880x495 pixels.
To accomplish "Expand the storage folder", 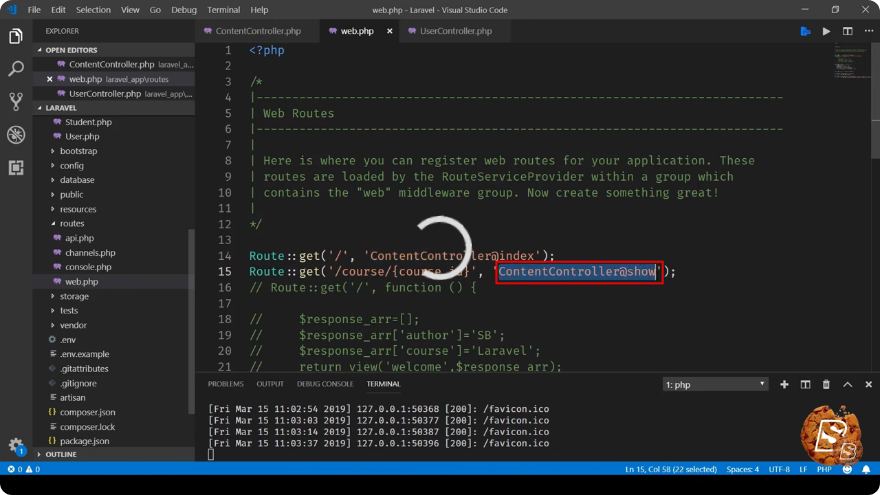I will coord(74,296).
